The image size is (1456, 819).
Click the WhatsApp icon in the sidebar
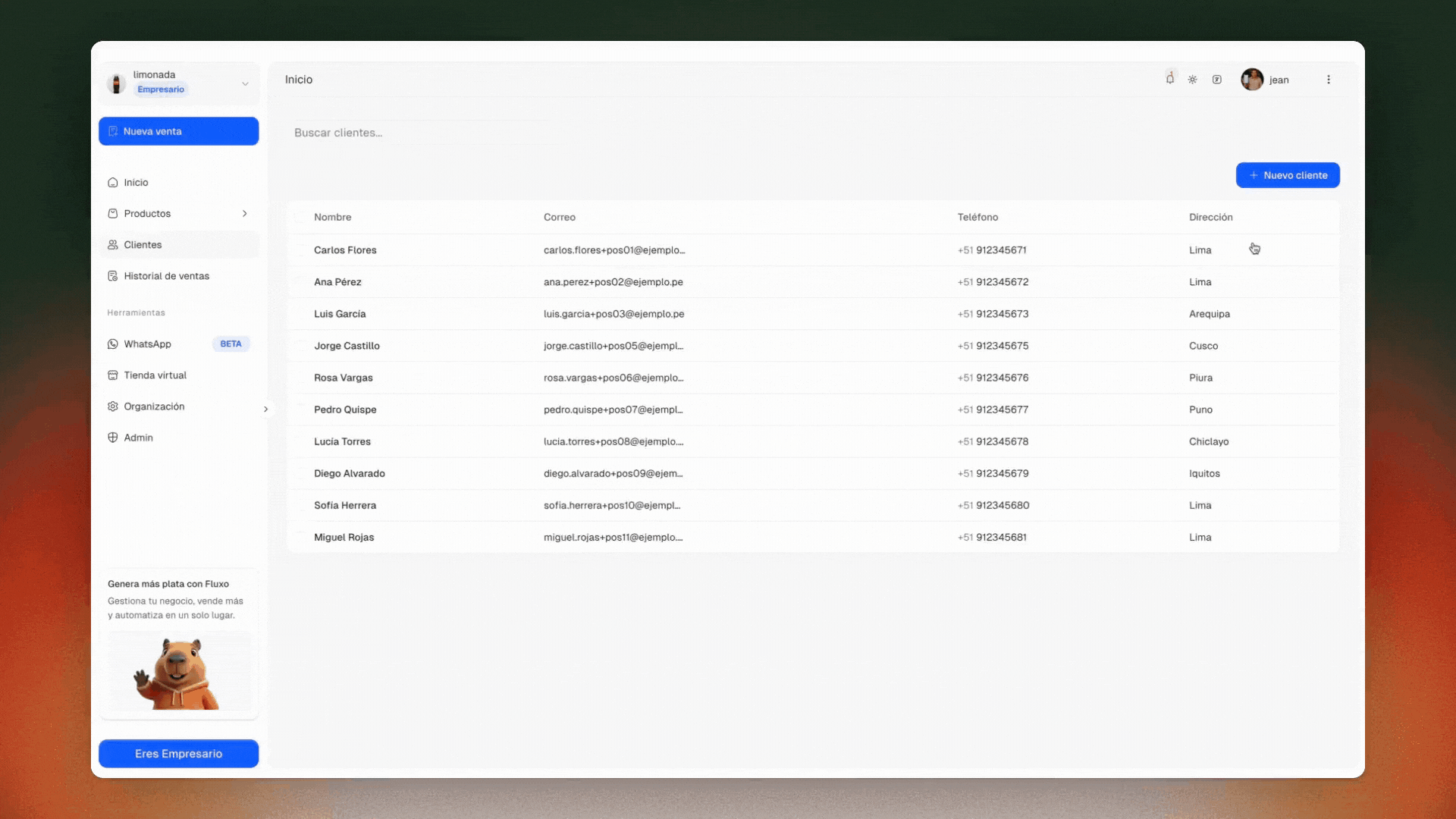[113, 344]
